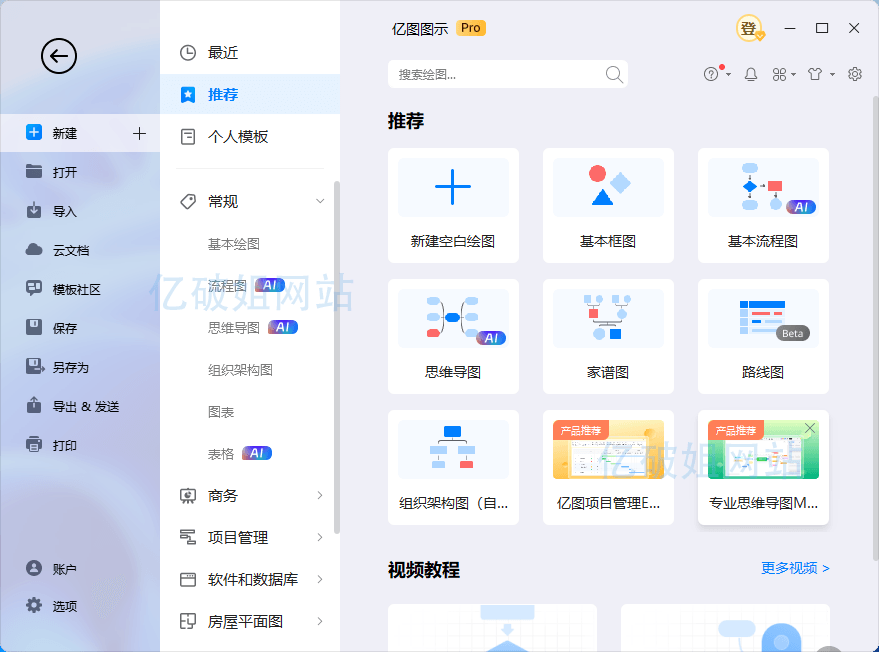Select 基本绘图 under 常规
This screenshot has width=879, height=652.
pos(234,244)
